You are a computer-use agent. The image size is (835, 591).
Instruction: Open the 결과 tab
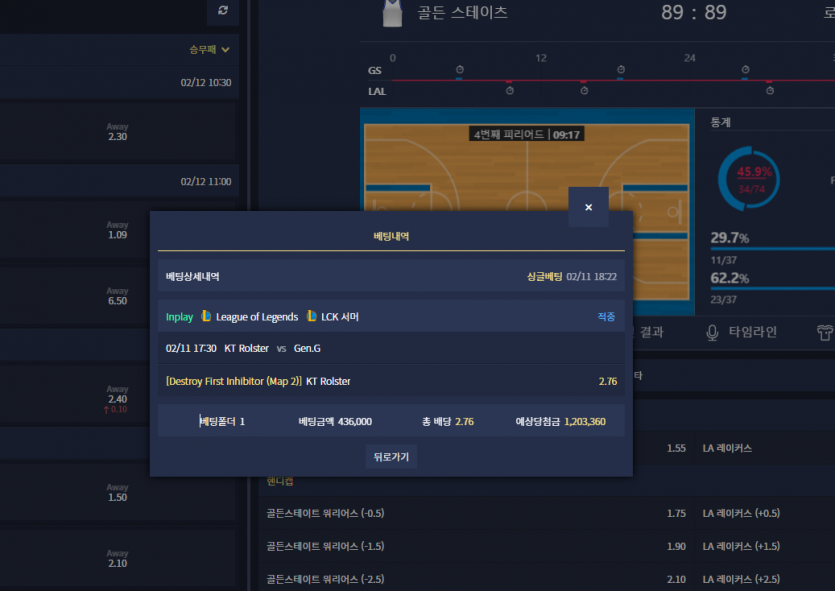[652, 332]
